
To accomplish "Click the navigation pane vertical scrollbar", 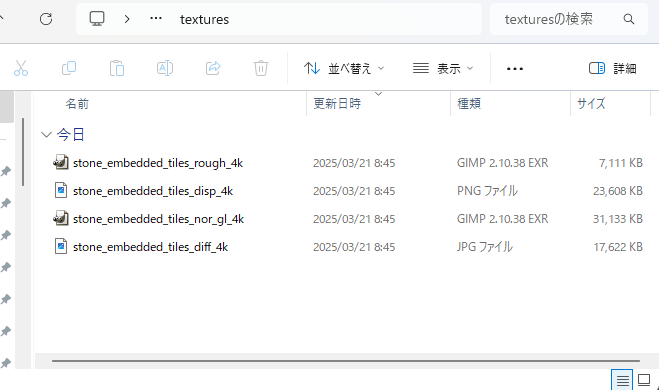I will pyautogui.click(x=23, y=152).
